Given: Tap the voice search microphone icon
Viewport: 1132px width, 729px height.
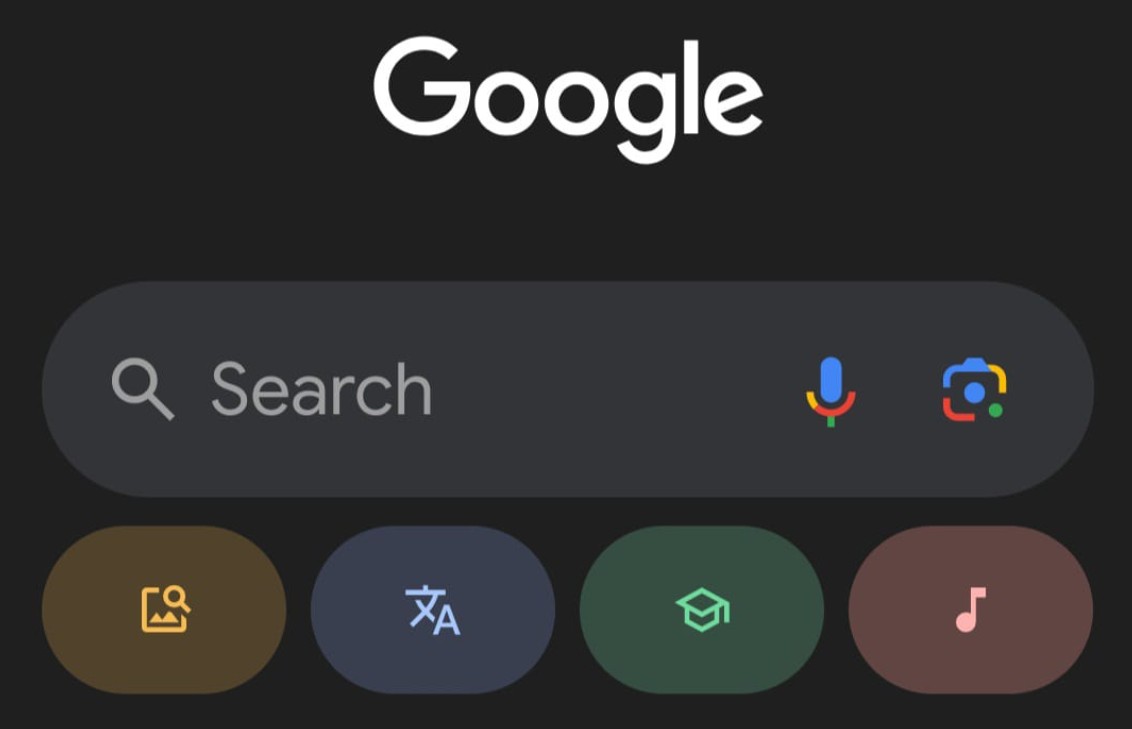Looking at the screenshot, I should (831, 391).
